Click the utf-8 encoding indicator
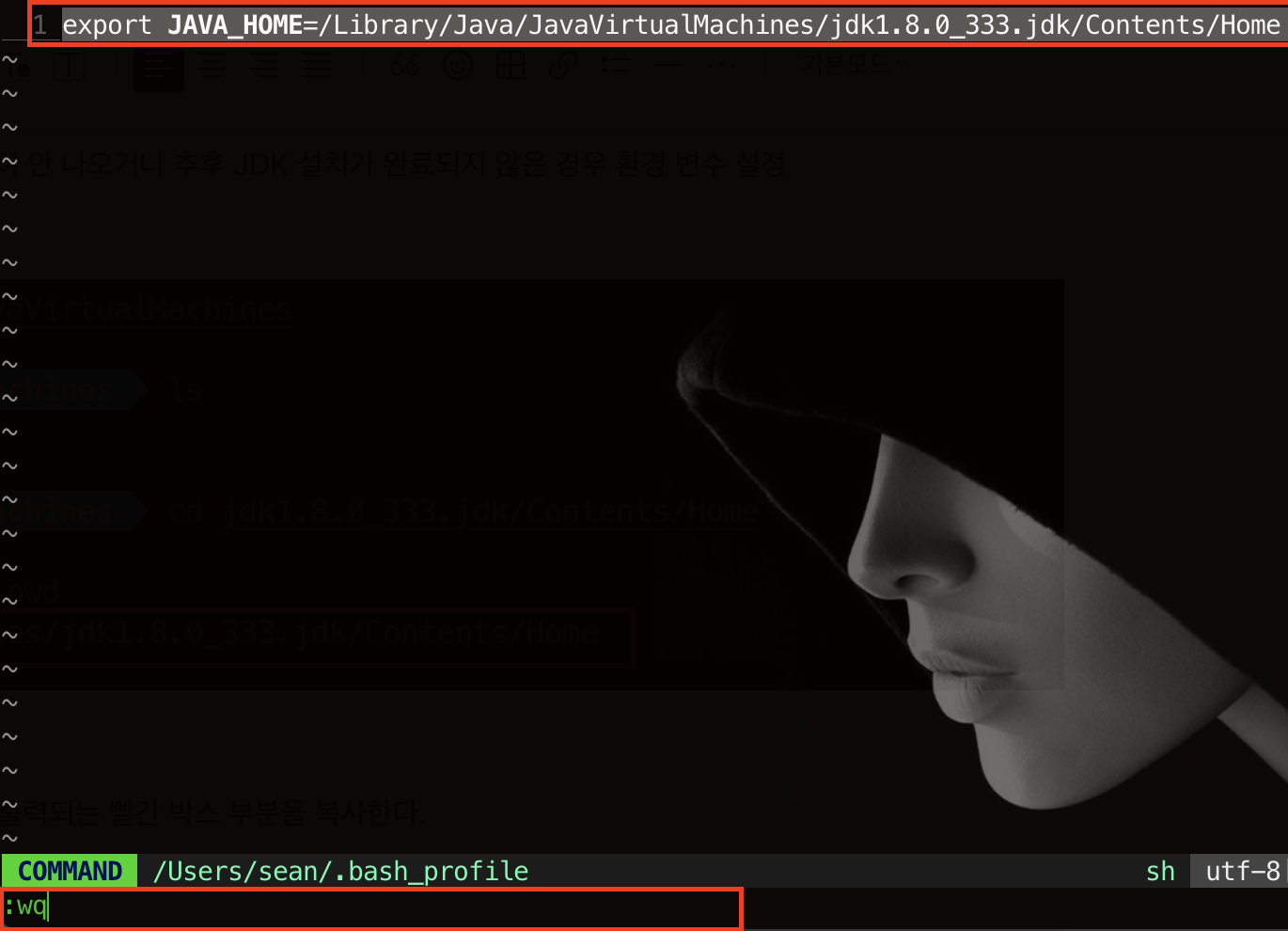This screenshot has width=1288, height=931. click(x=1242, y=871)
